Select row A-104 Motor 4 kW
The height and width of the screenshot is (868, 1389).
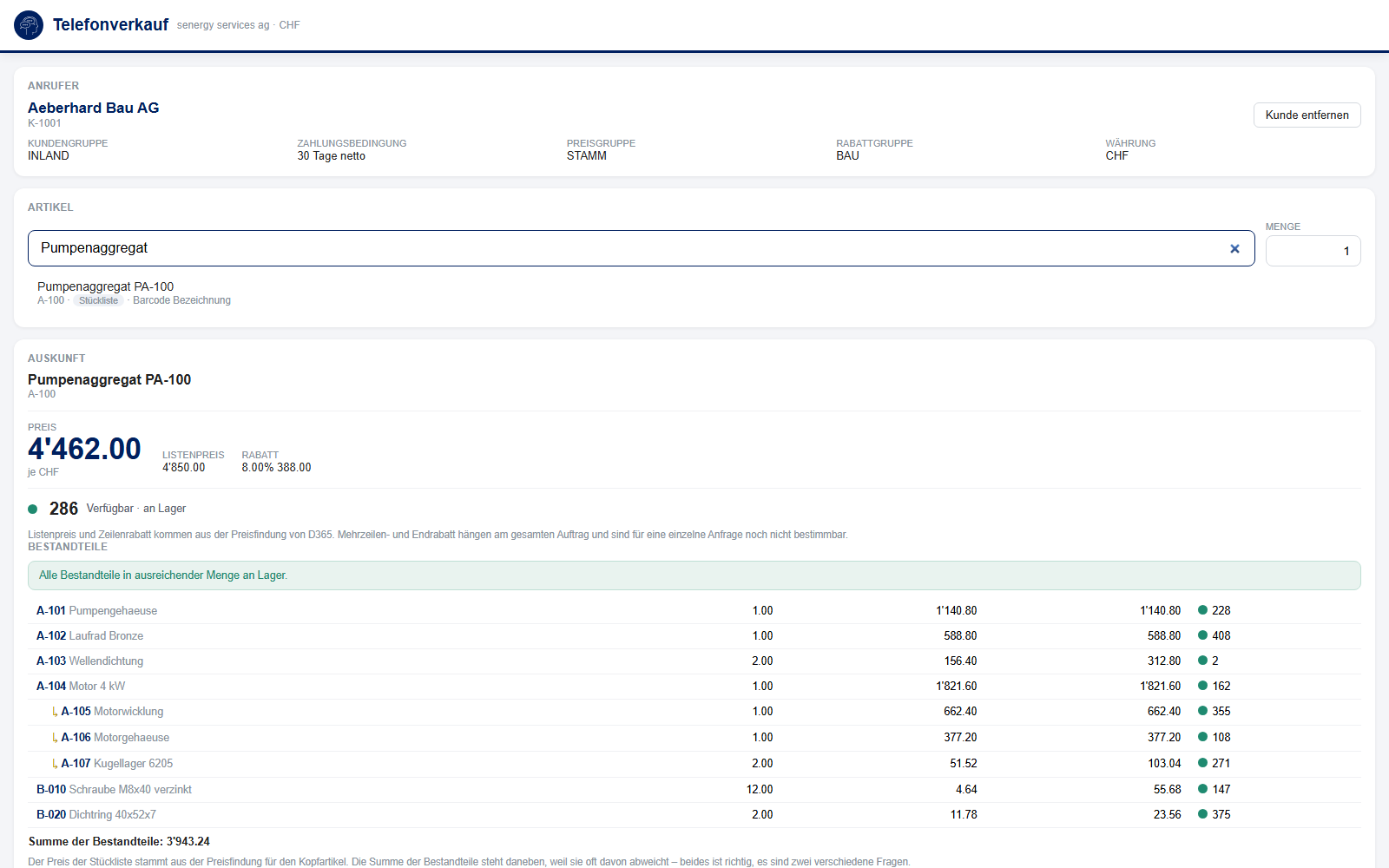coord(694,686)
